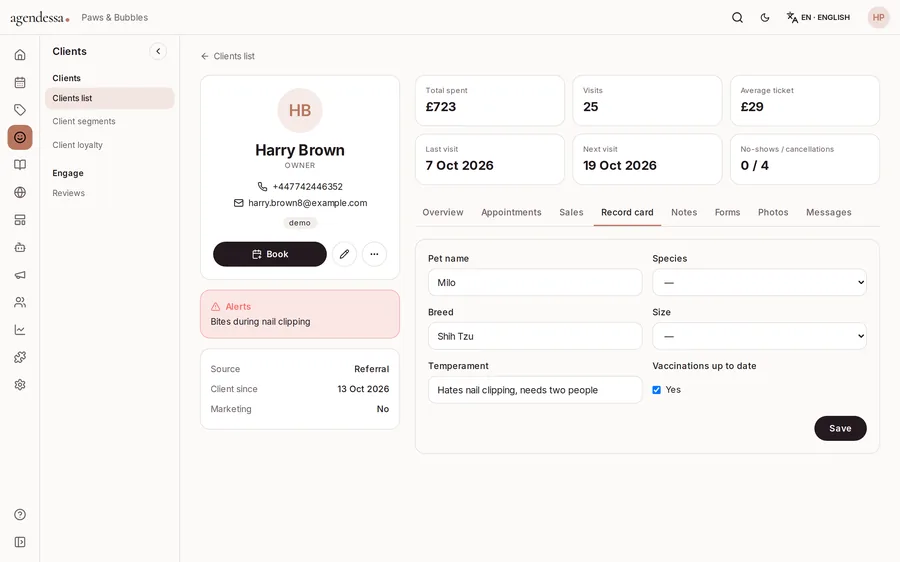Viewport: 900px width, 562px height.
Task: Open the globe icon in sidebar
Action: pos(20,192)
